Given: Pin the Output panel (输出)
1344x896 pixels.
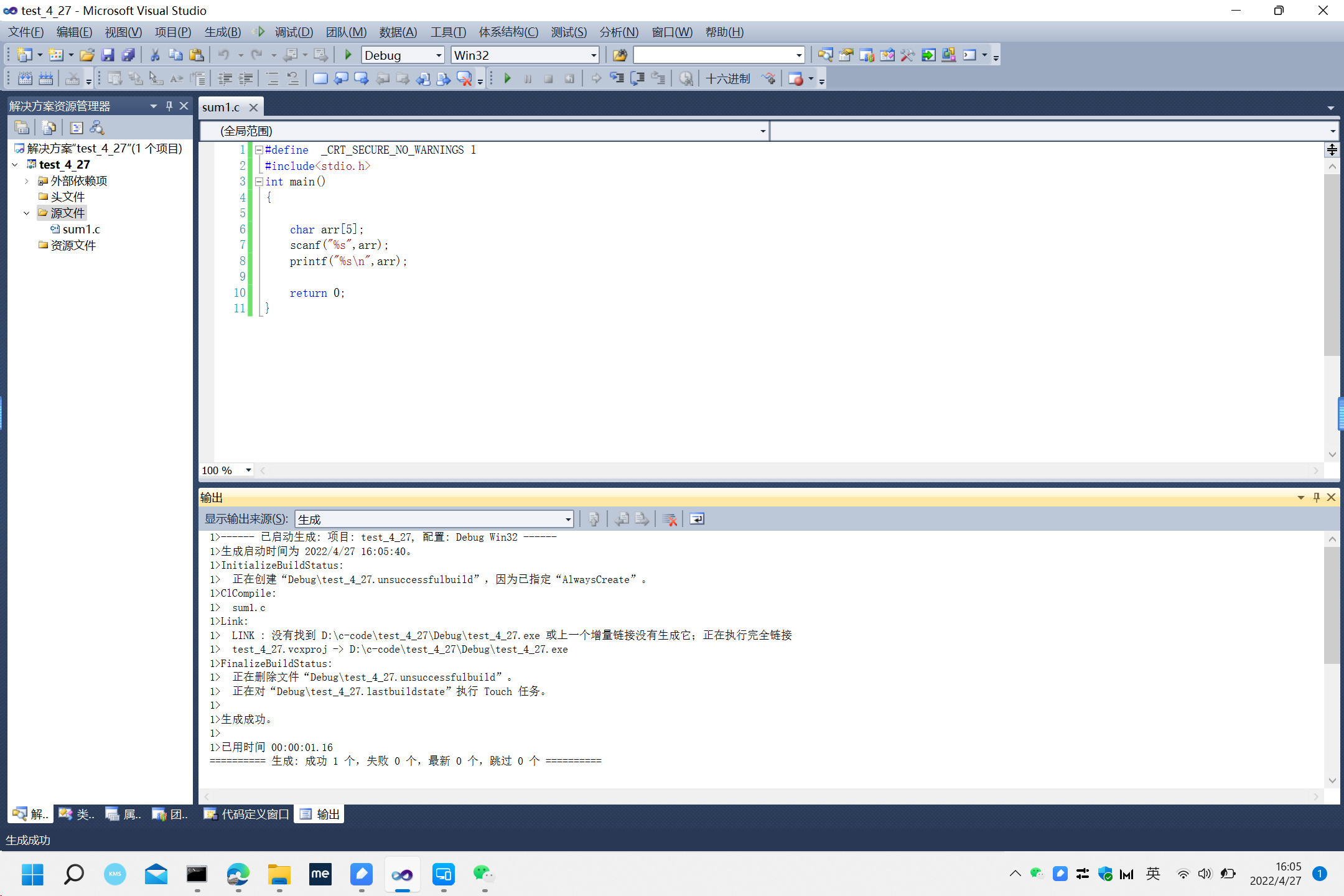Looking at the screenshot, I should pos(1316,497).
